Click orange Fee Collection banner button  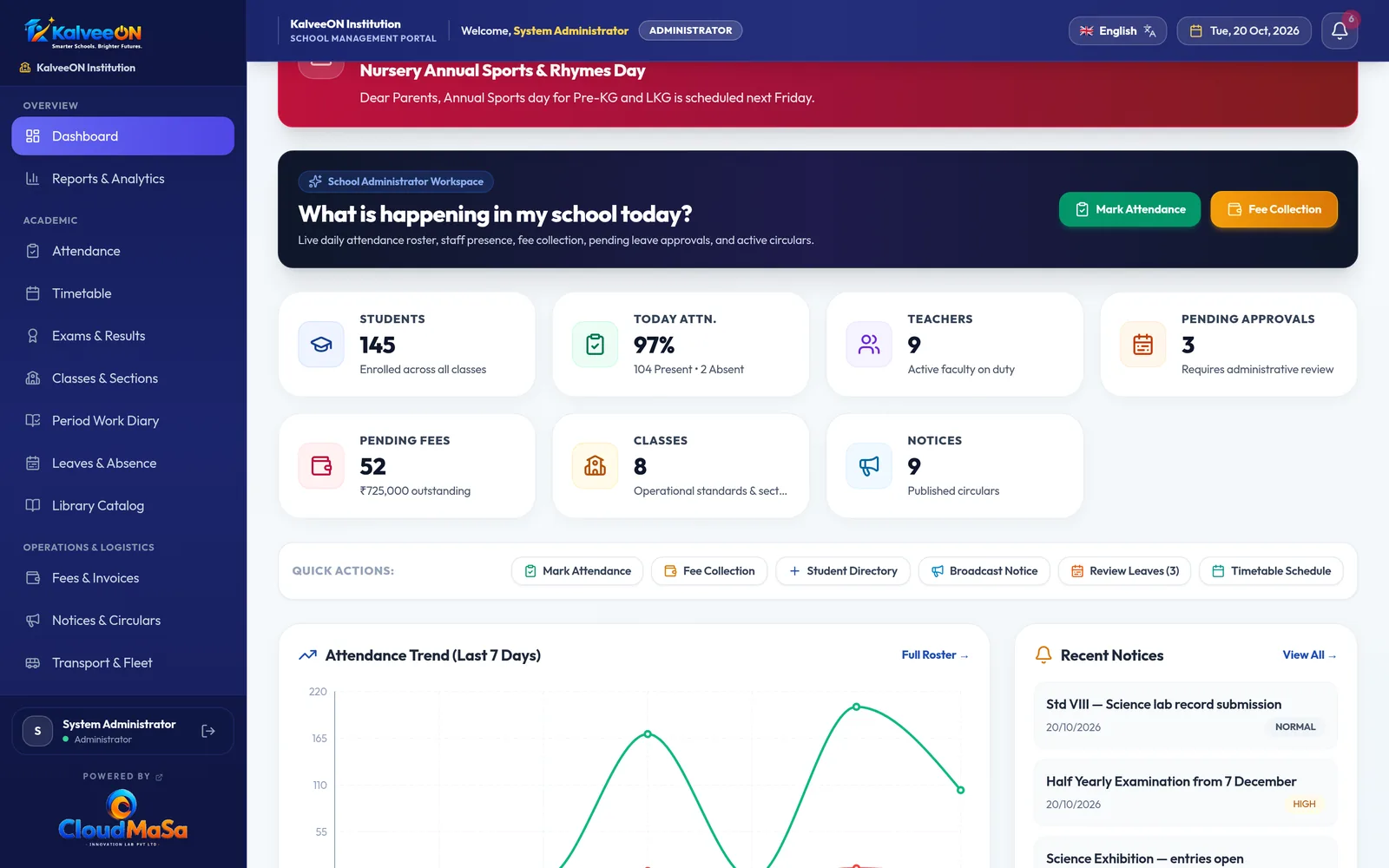[1274, 209]
